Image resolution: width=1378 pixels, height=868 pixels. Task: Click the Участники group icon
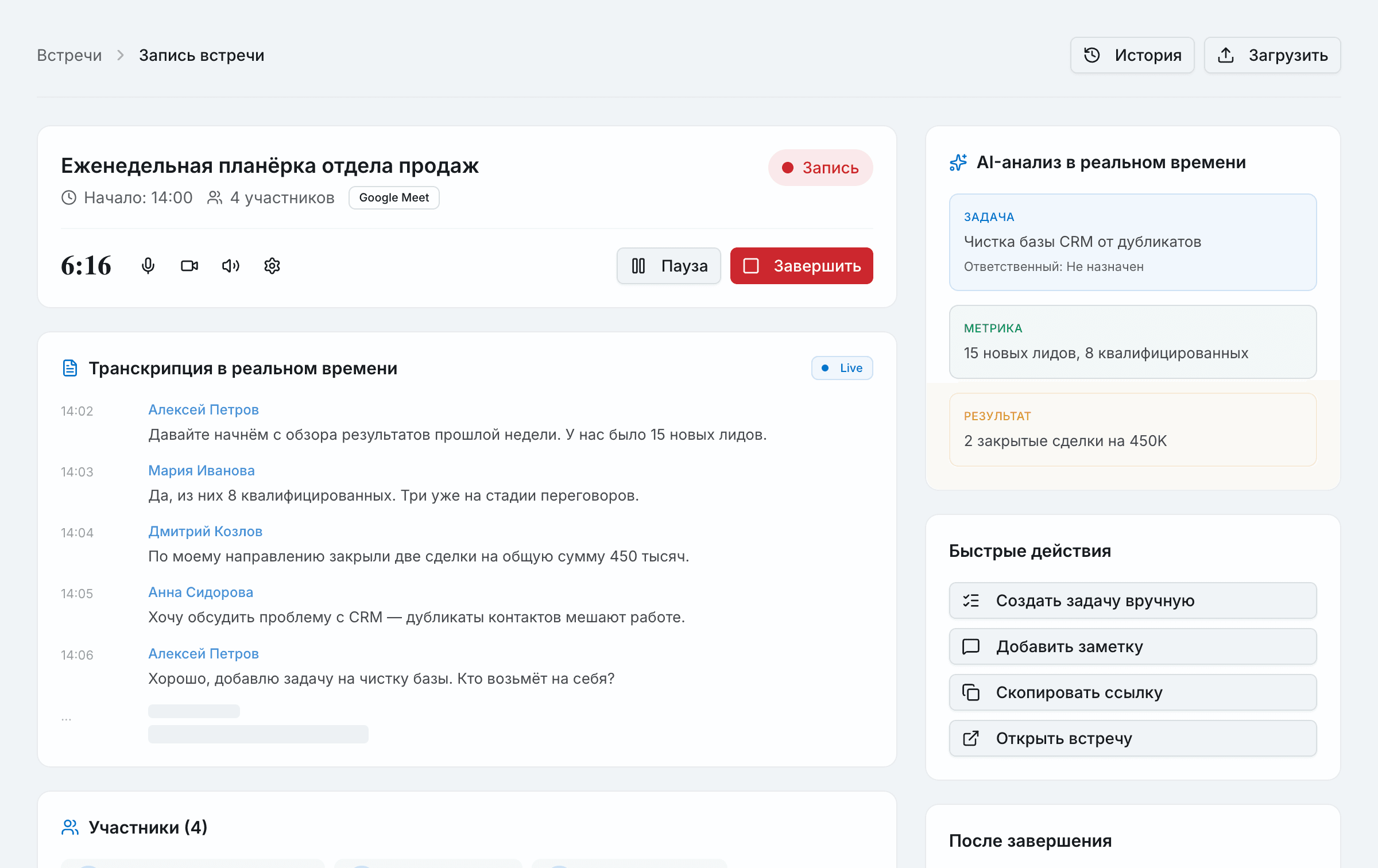(70, 827)
